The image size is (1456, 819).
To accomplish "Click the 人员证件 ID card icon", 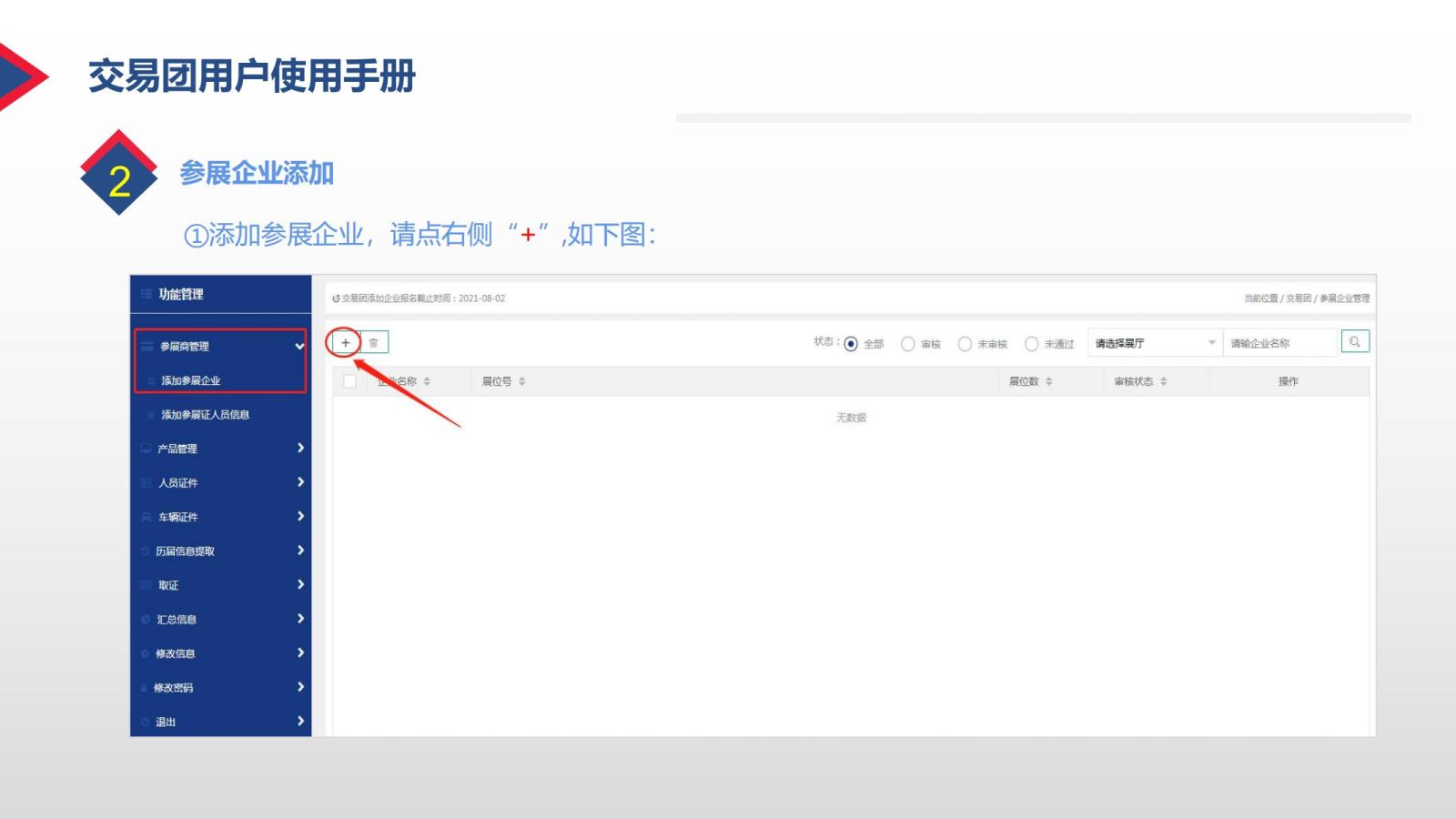I will pyautogui.click(x=147, y=483).
